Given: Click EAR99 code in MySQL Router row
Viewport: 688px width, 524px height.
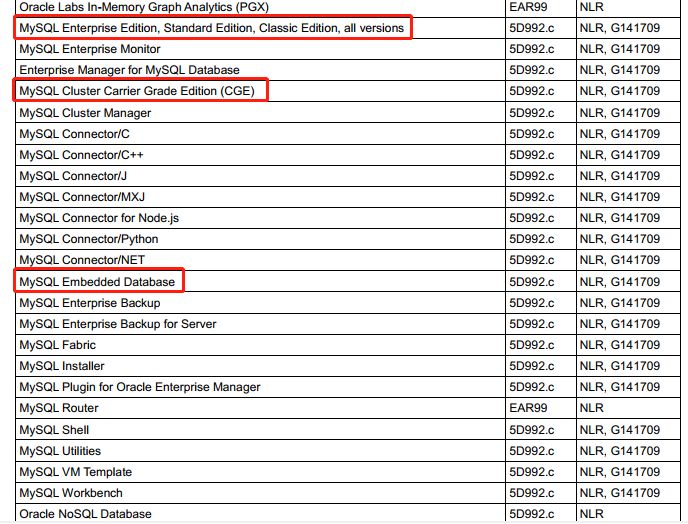Looking at the screenshot, I should click(528, 409).
